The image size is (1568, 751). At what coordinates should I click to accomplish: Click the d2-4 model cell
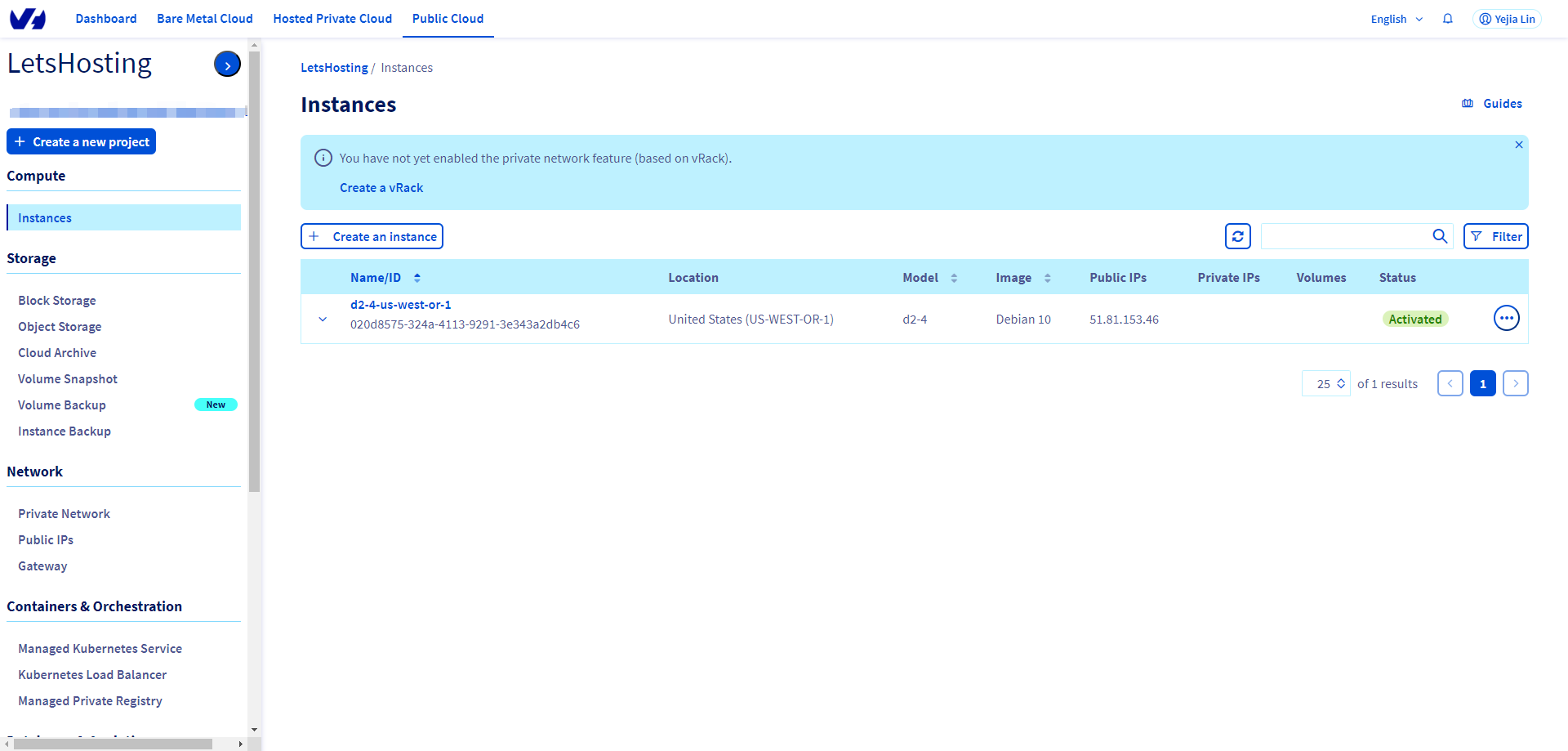[x=915, y=320]
